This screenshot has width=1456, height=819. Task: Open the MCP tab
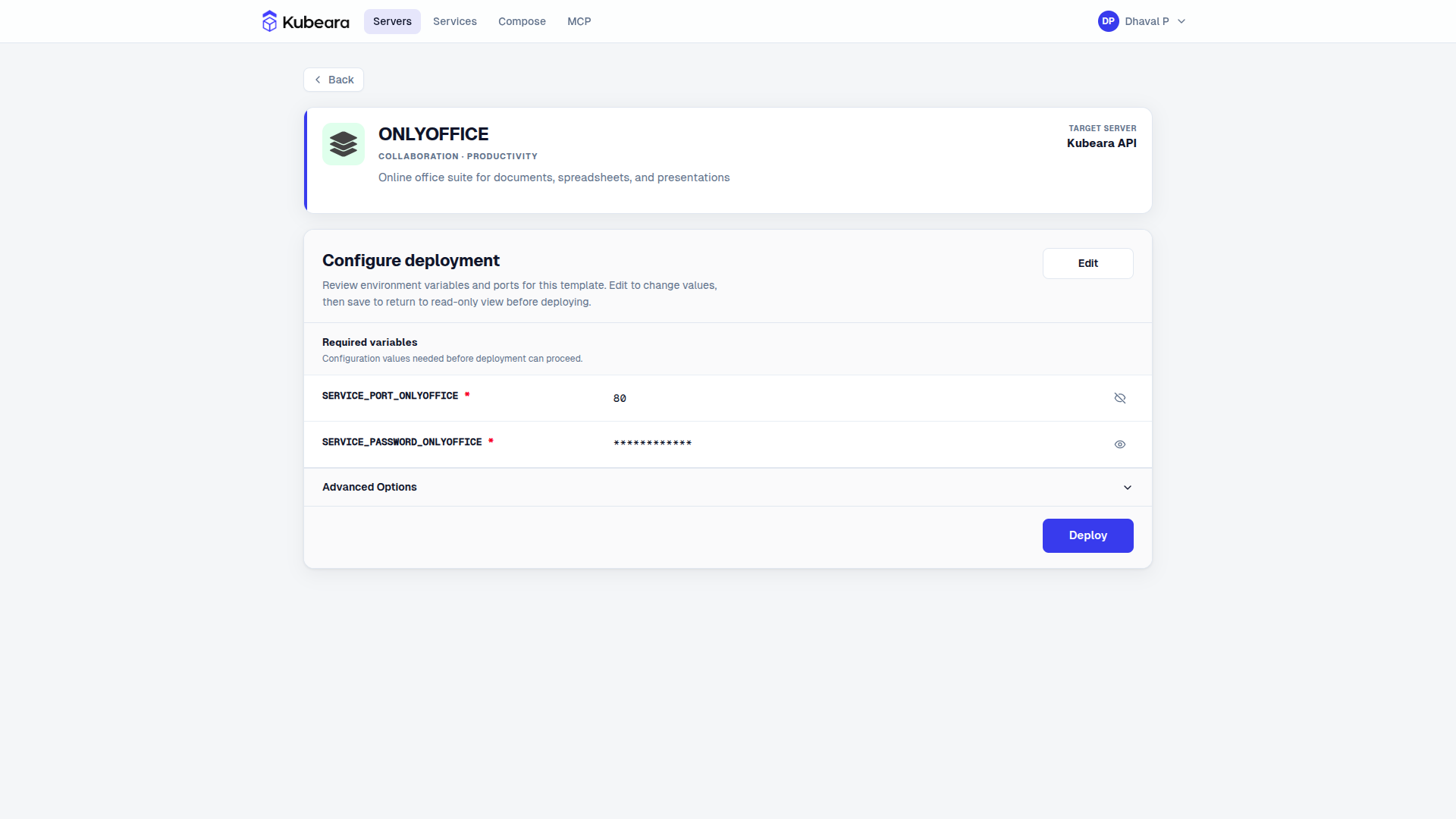pos(579,21)
